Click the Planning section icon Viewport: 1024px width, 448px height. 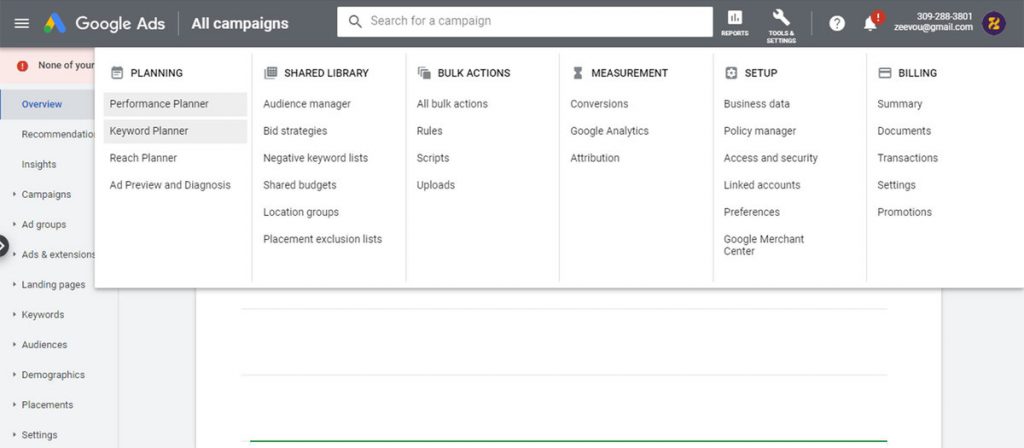click(117, 73)
